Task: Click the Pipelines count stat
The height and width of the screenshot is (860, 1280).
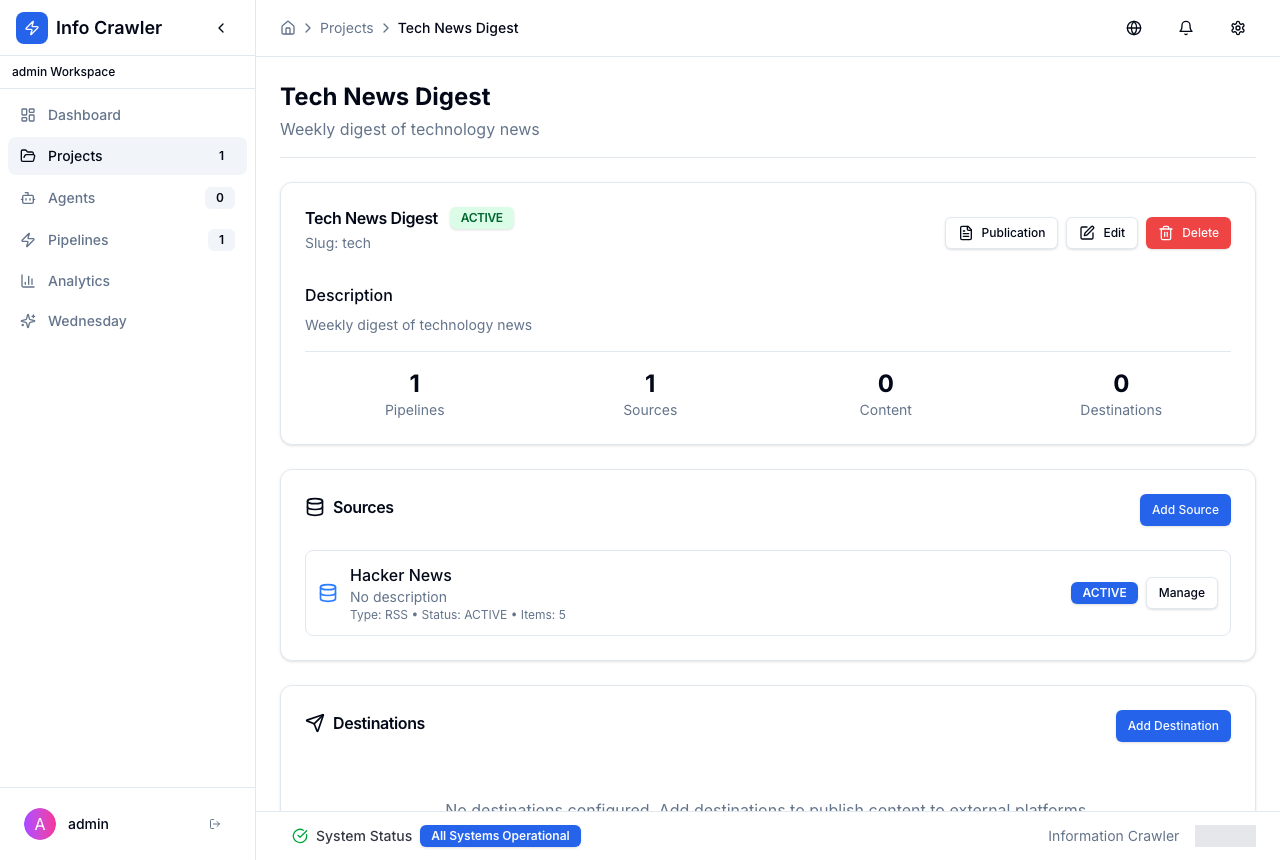Action: point(415,394)
